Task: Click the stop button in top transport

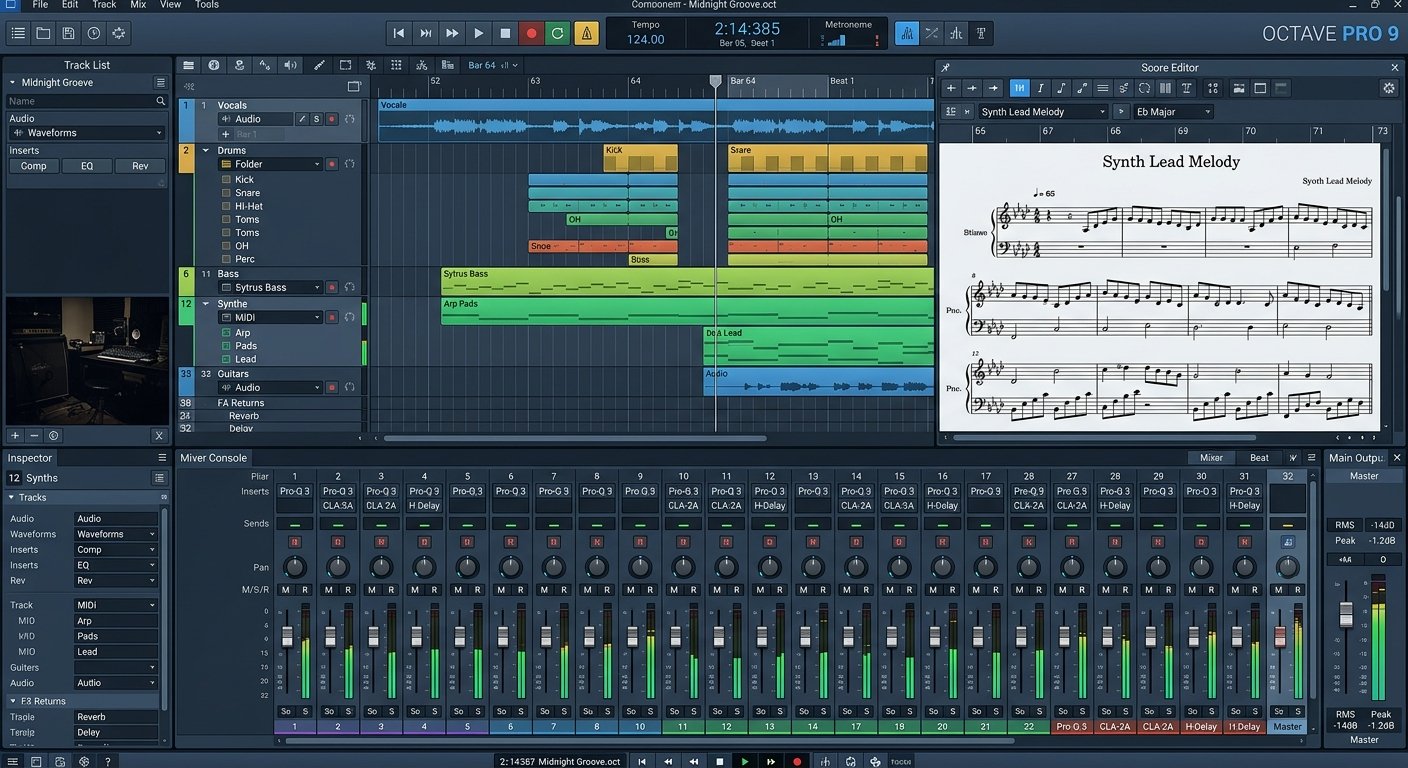Action: pos(505,33)
